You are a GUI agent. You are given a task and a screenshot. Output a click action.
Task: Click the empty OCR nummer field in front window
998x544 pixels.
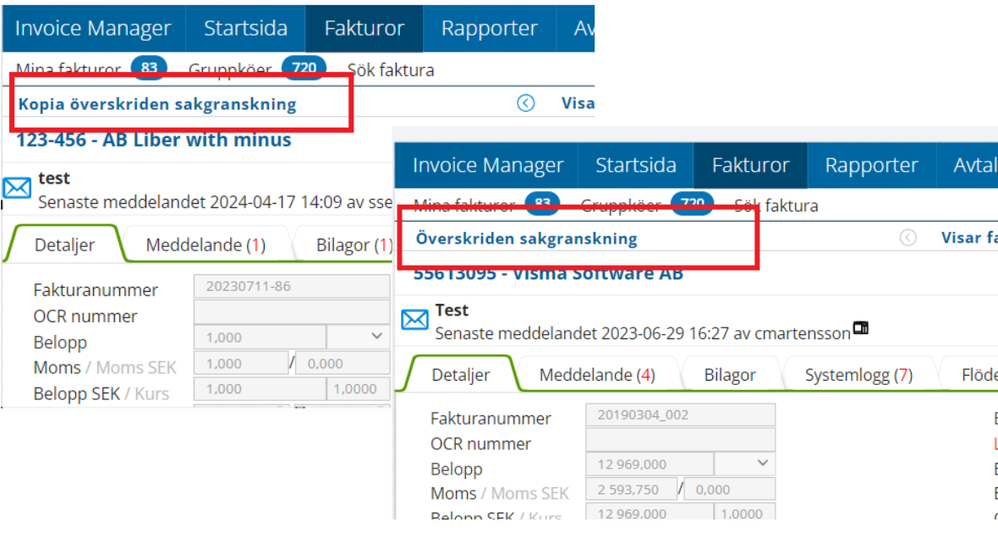pos(680,440)
